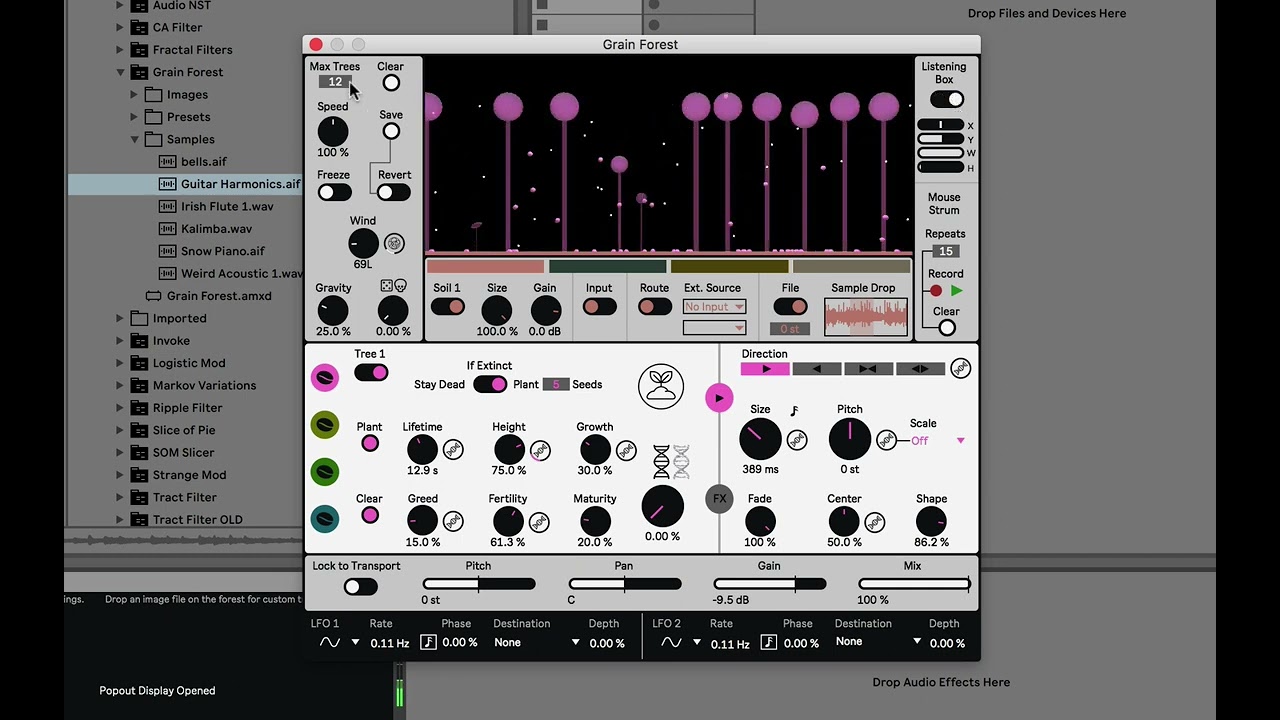This screenshot has height=720, width=1280.
Task: Expand the Images folder in browser
Action: pyautogui.click(x=134, y=94)
